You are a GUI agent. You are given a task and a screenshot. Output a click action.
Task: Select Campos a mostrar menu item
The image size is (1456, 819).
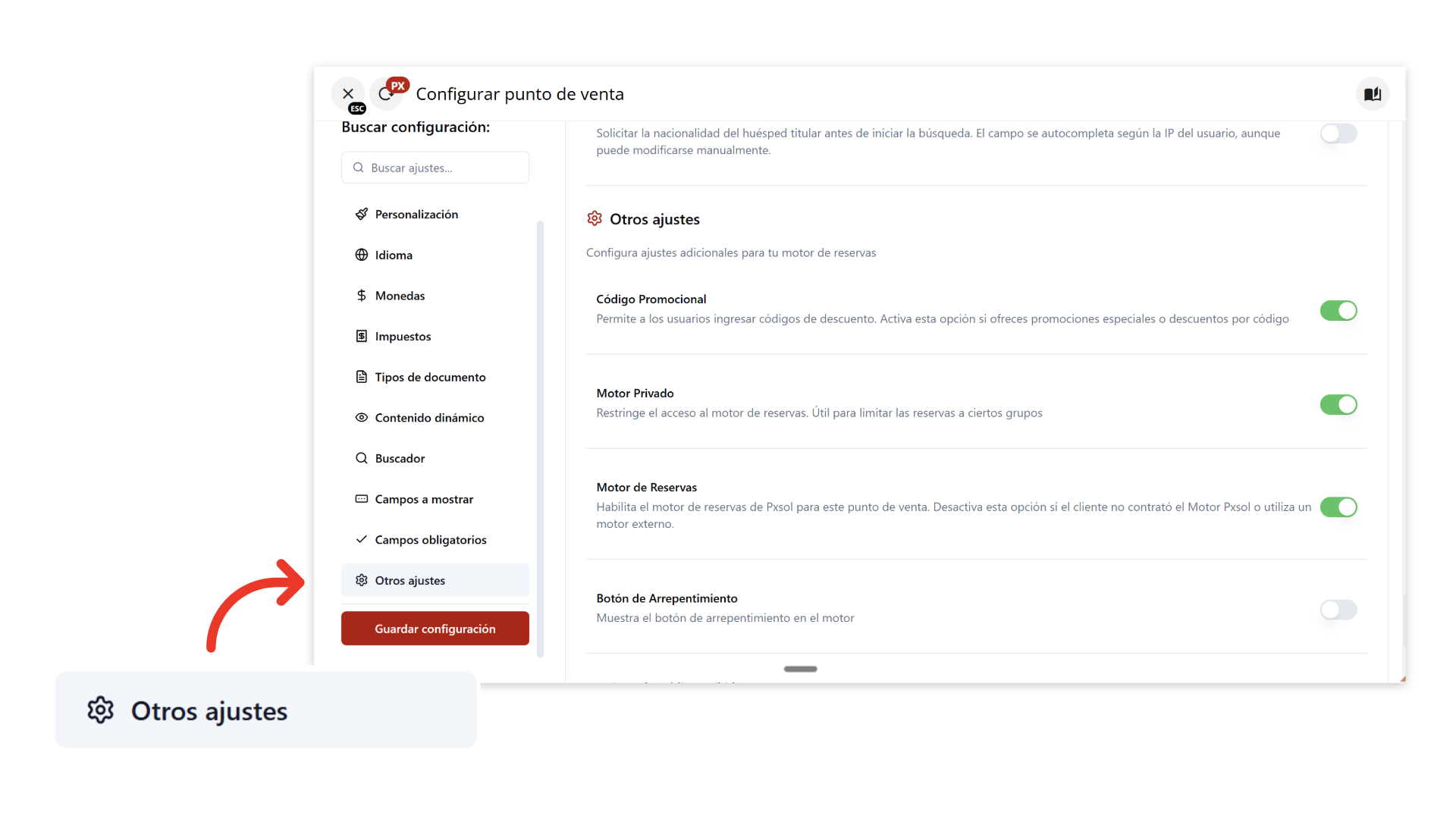(424, 499)
